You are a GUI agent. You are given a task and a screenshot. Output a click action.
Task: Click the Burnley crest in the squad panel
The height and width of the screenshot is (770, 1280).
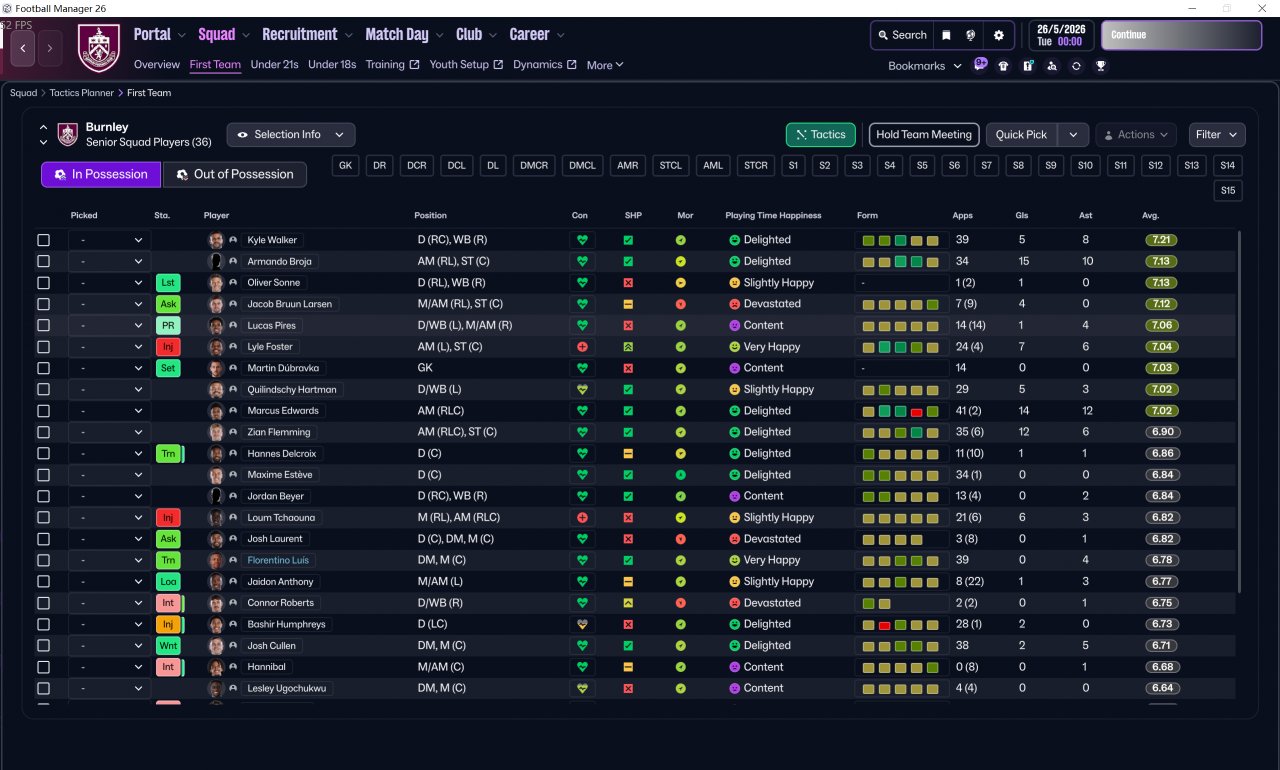coord(68,134)
